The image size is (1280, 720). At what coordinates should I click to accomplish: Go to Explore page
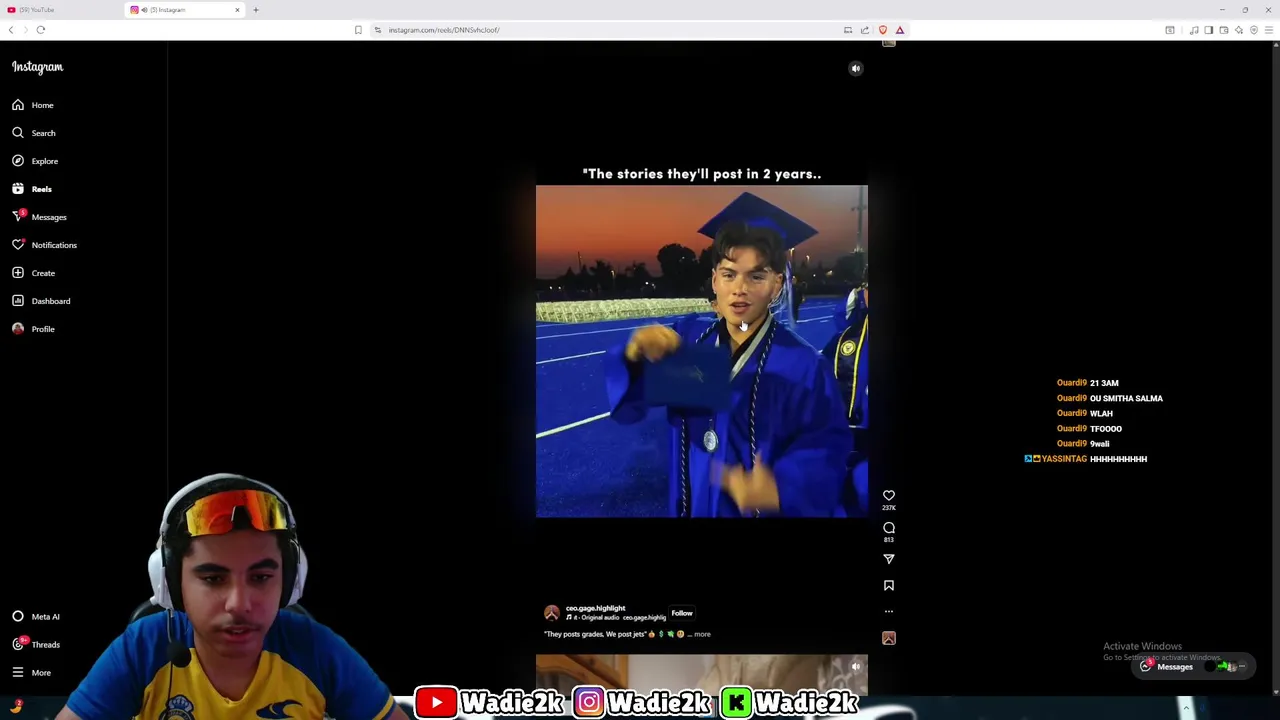pos(35,161)
